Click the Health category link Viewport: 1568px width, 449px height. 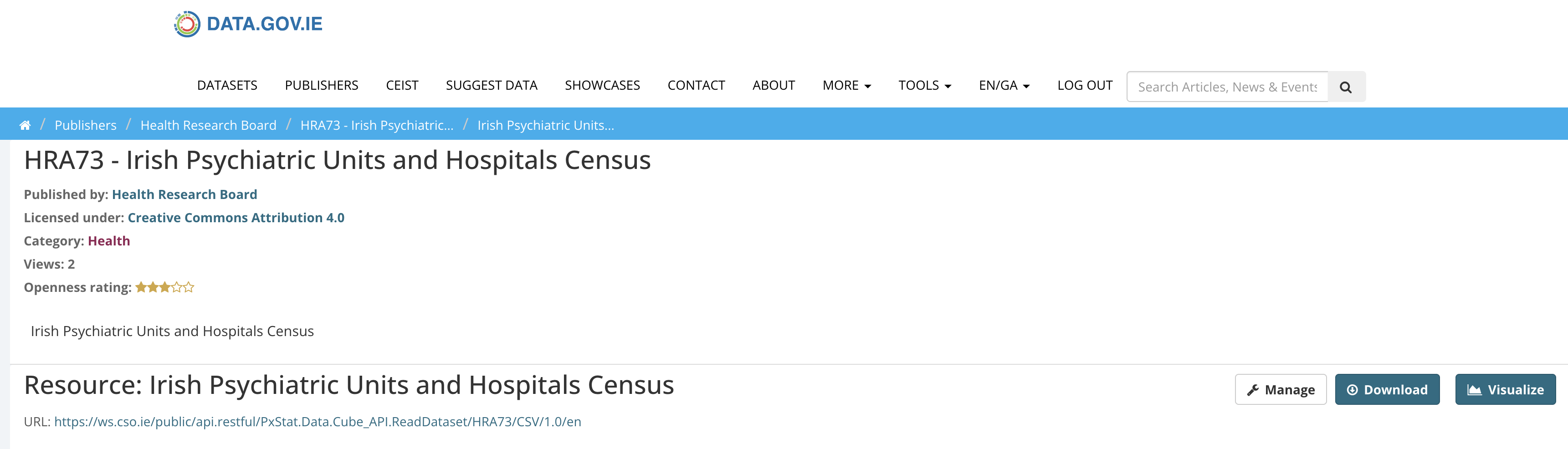click(x=109, y=241)
